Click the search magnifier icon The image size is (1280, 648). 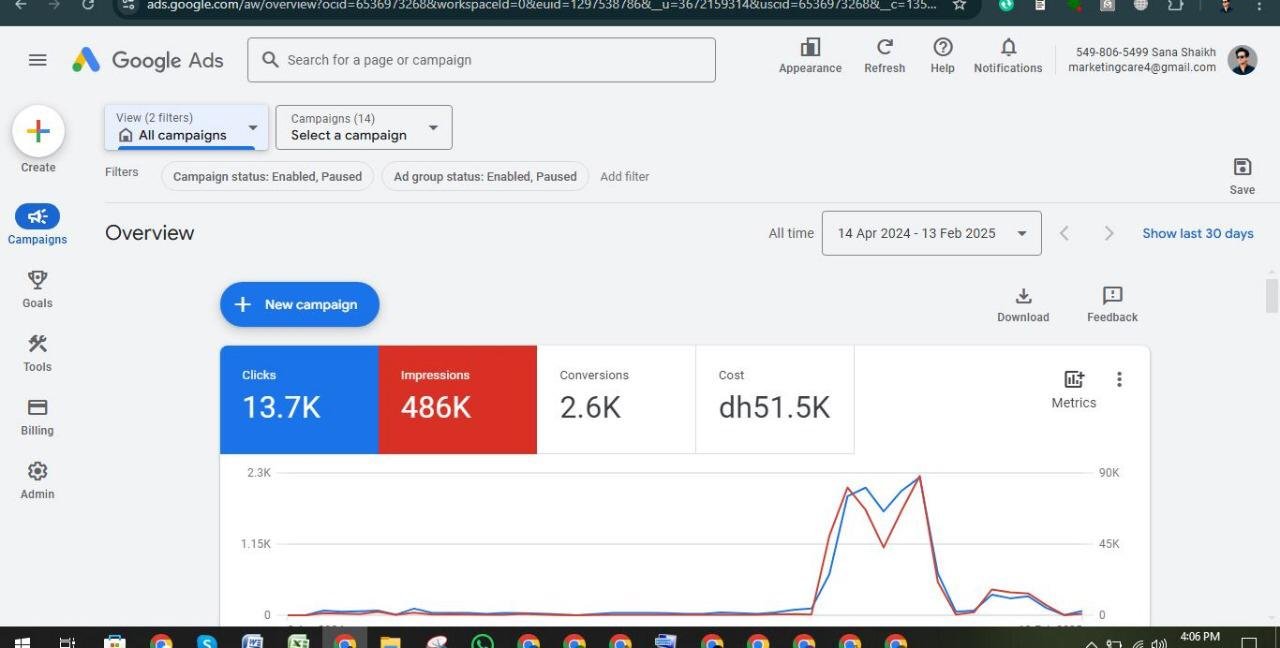pyautogui.click(x=270, y=60)
